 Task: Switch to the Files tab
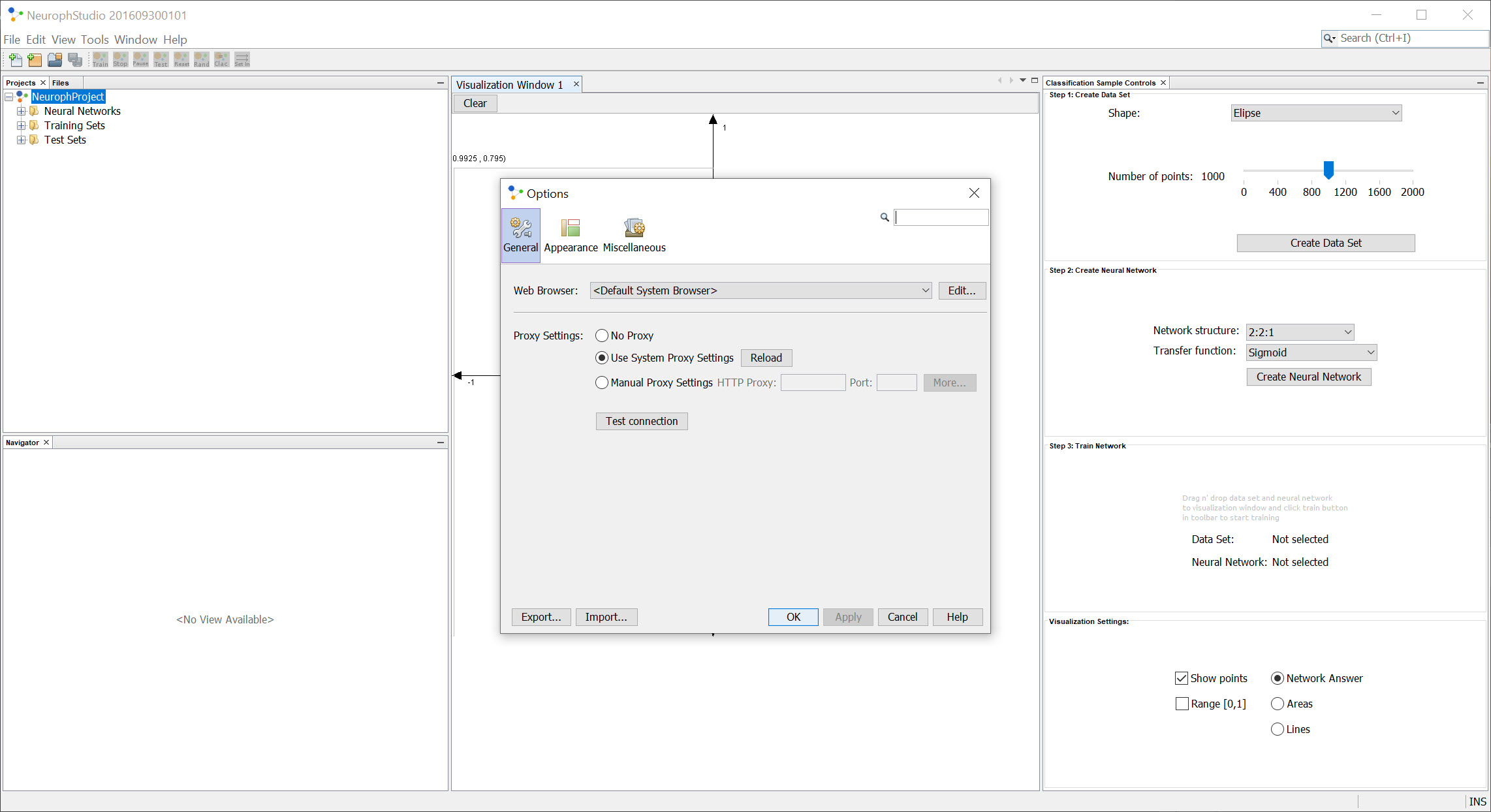pos(60,83)
